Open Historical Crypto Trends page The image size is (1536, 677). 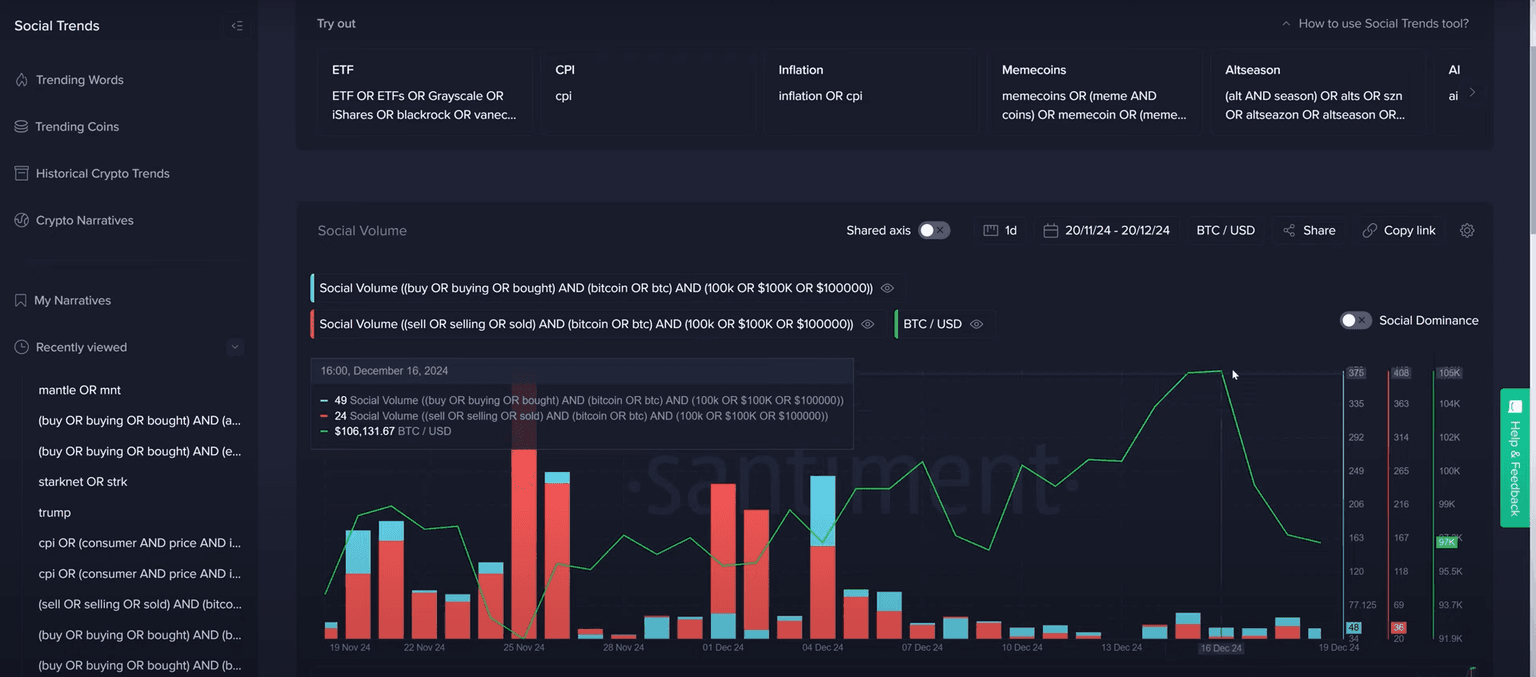pyautogui.click(x=102, y=174)
